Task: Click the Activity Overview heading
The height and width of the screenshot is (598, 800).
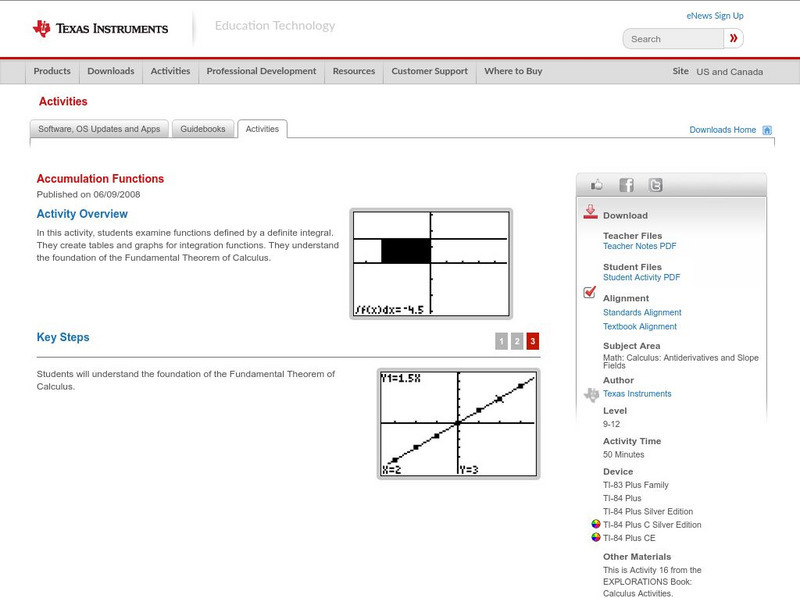Action: point(82,214)
